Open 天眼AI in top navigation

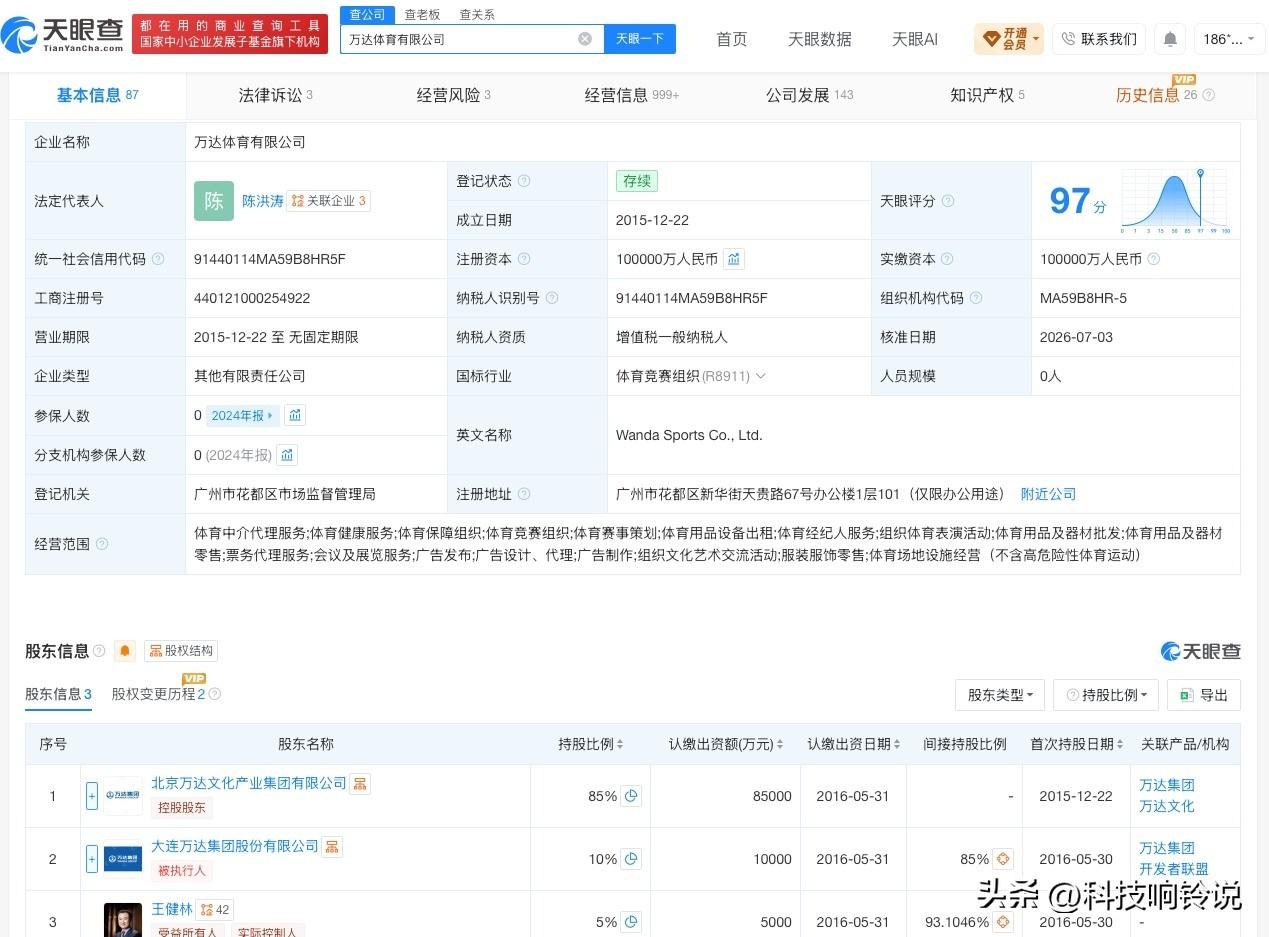point(915,39)
